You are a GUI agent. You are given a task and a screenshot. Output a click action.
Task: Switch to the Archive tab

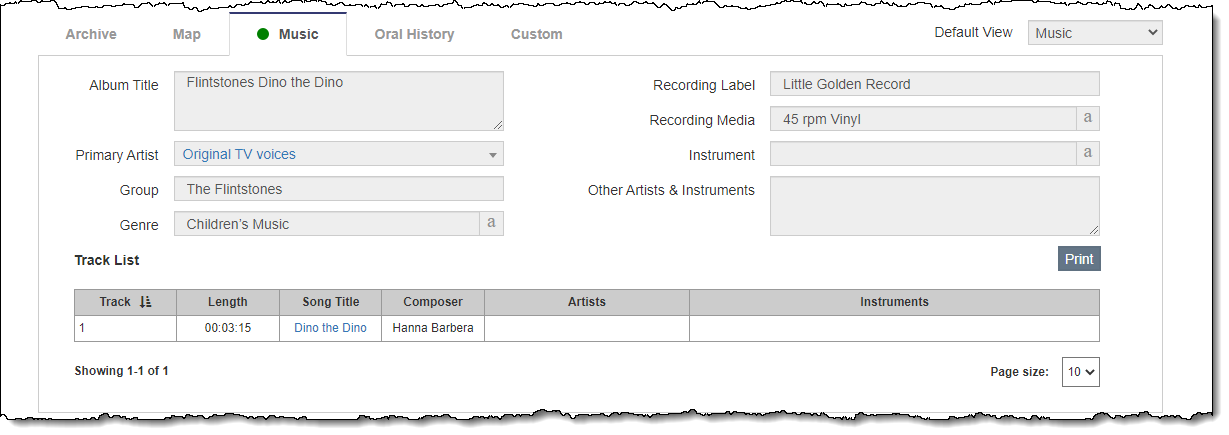pyautogui.click(x=91, y=34)
